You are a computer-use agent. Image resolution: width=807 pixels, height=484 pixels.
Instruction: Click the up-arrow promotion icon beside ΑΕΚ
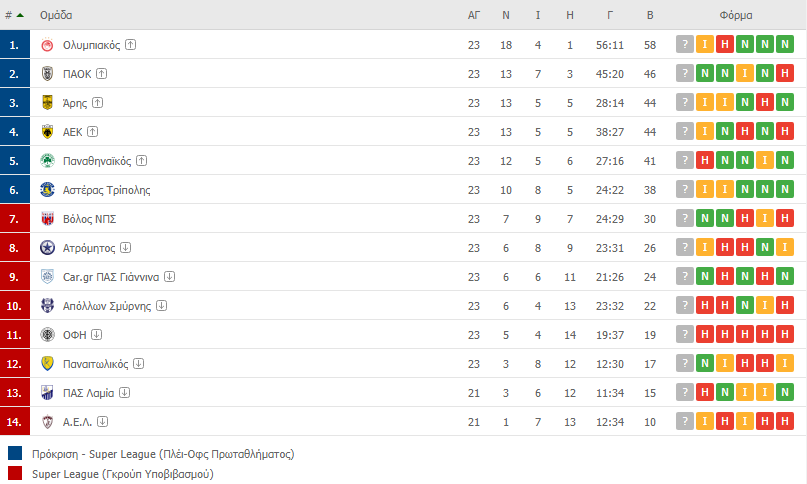(x=93, y=132)
